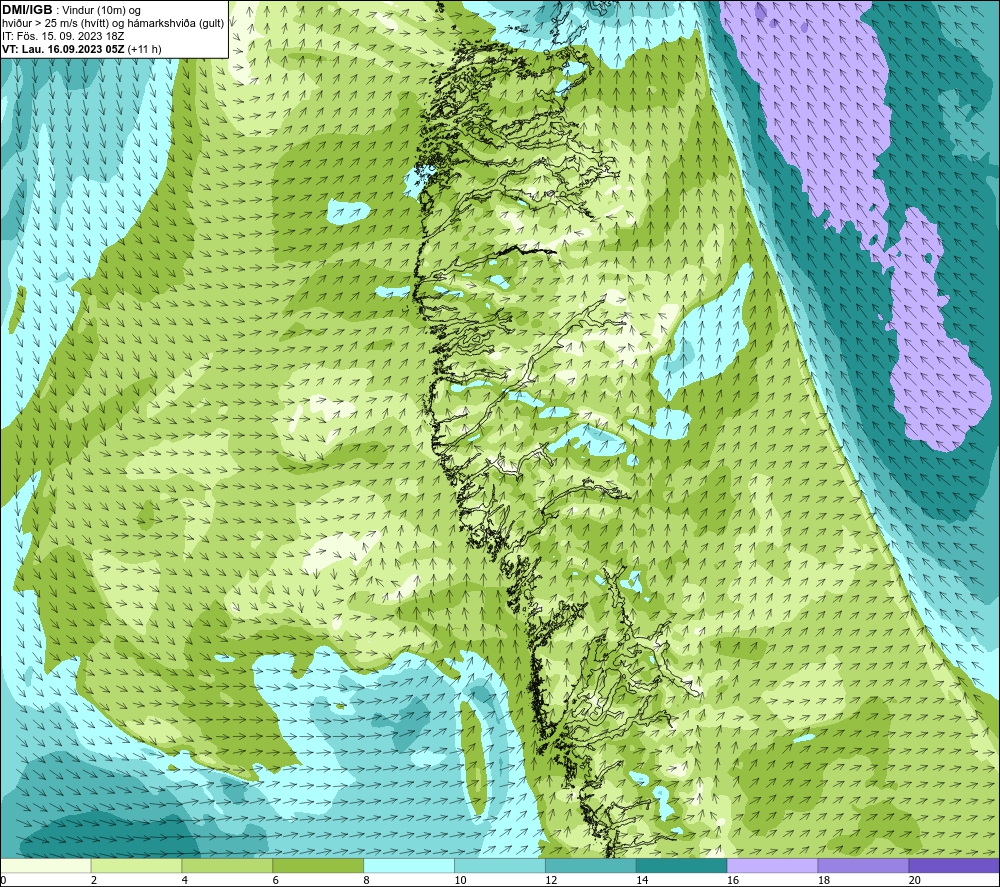
Task: Select the 16–18 m/s light purple swatch
Action: 772,866
